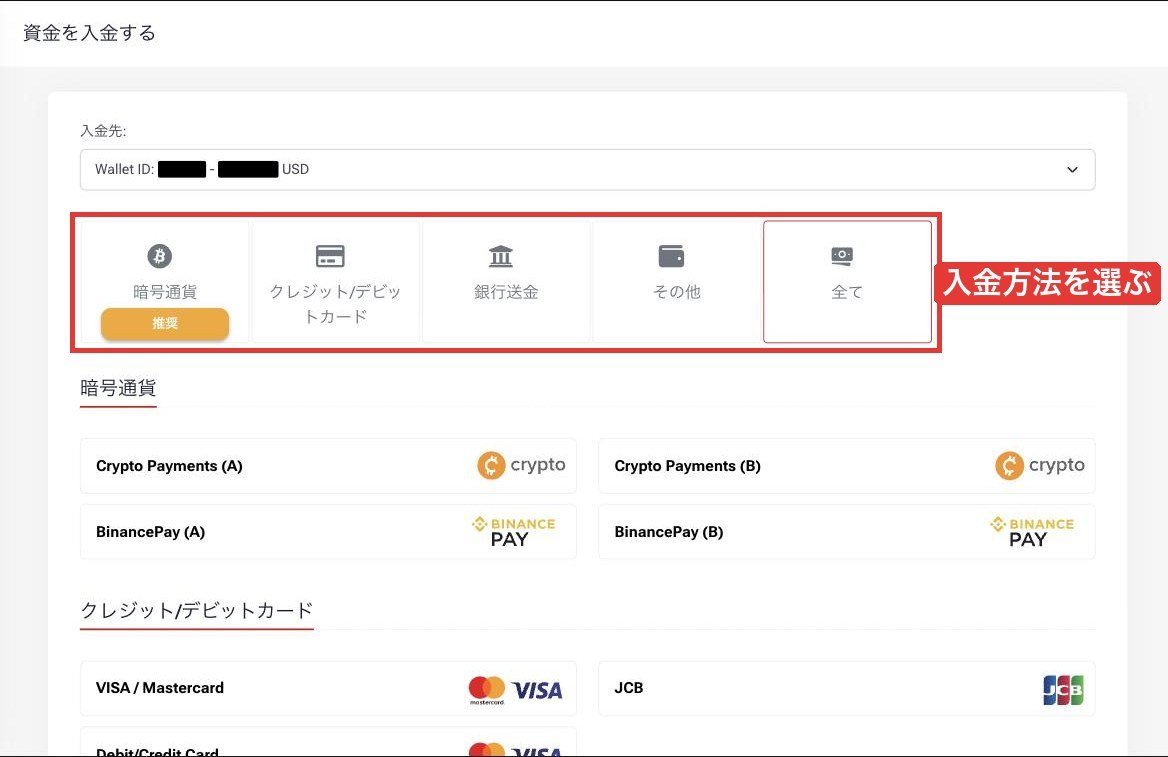Click crypto logo in Crypto Payments (B)
The height and width of the screenshot is (757, 1168).
click(x=1039, y=466)
